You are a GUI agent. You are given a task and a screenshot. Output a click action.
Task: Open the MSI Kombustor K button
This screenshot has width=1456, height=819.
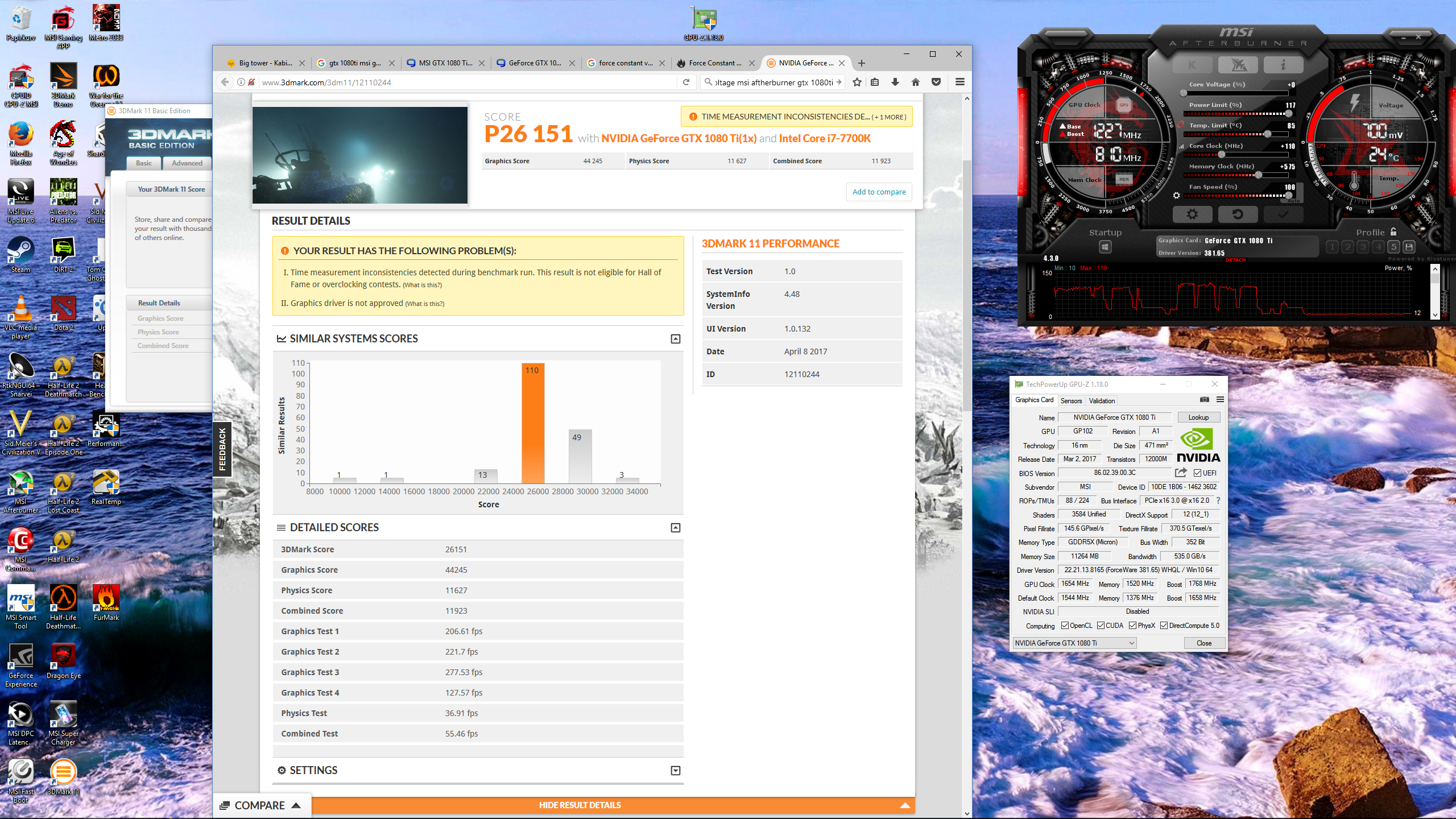click(1192, 65)
